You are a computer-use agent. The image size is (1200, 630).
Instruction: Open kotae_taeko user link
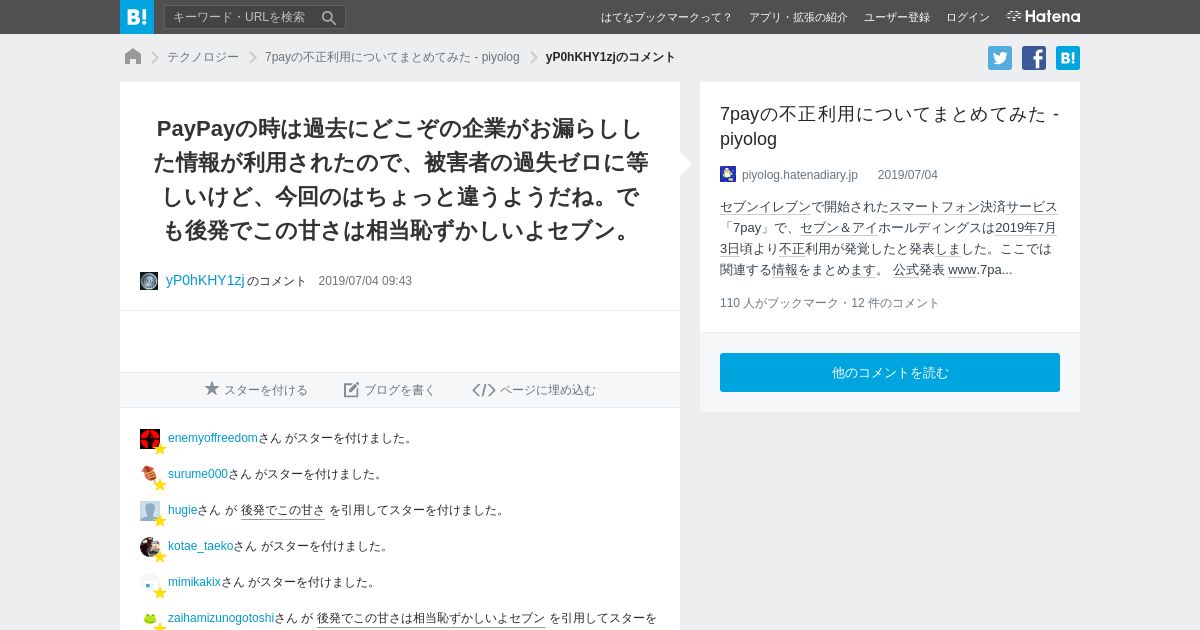point(200,546)
